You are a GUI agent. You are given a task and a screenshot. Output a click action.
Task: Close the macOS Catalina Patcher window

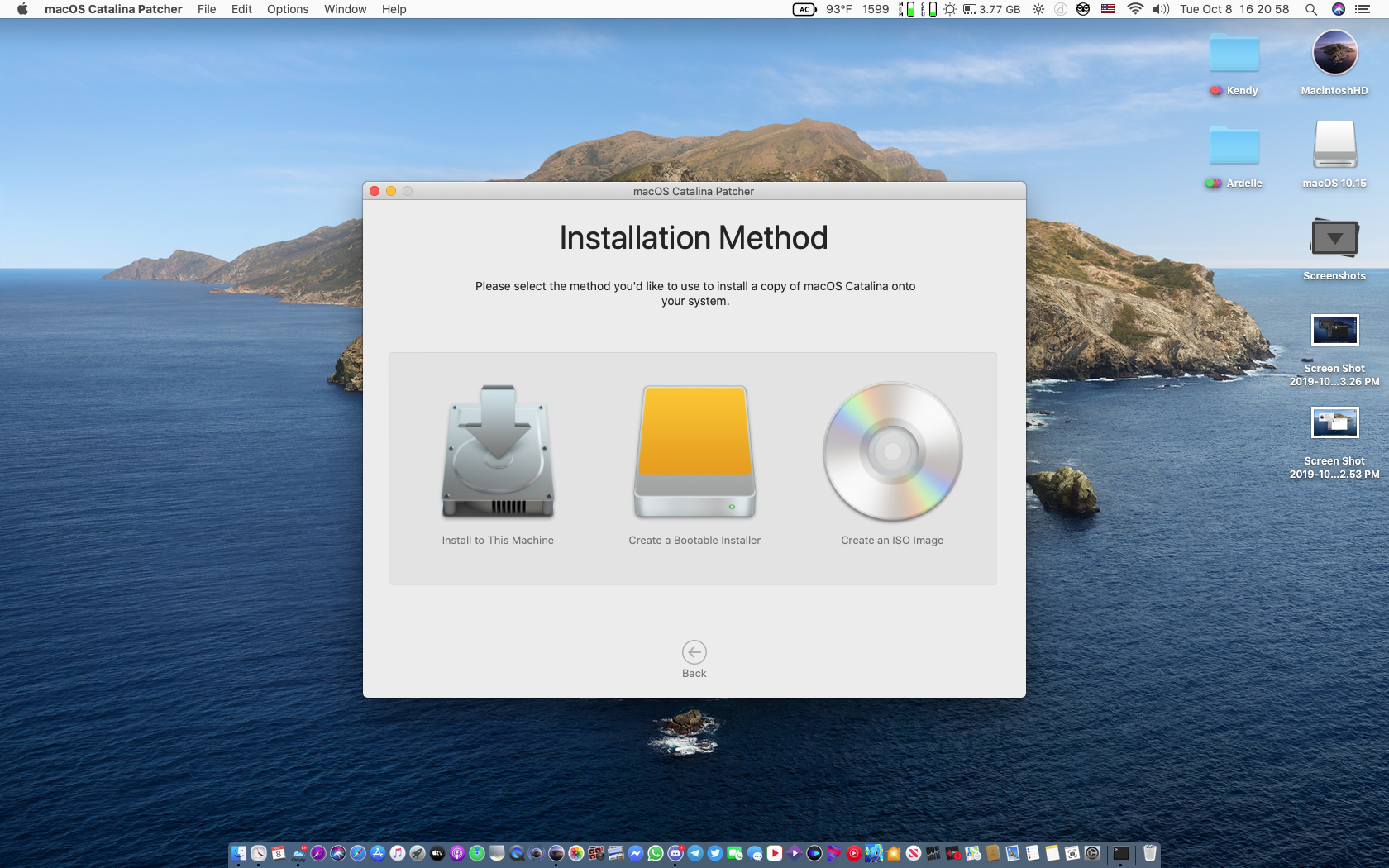(375, 191)
